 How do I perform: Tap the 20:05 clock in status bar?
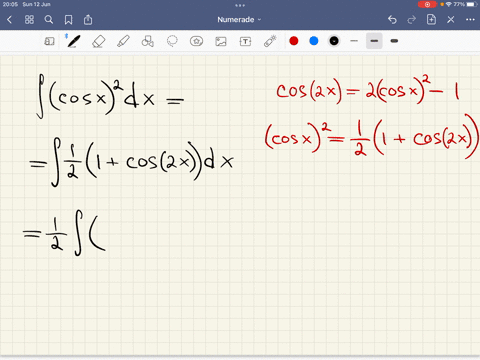10,4
